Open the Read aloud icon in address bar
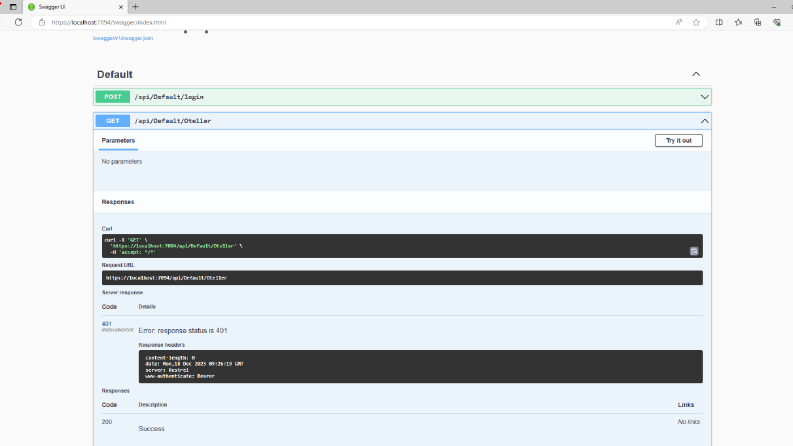The image size is (793, 446). [x=679, y=22]
